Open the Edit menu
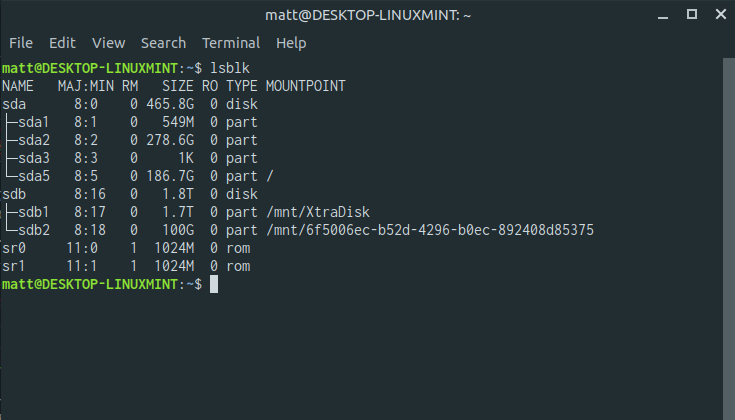This screenshot has width=735, height=420. tap(62, 43)
